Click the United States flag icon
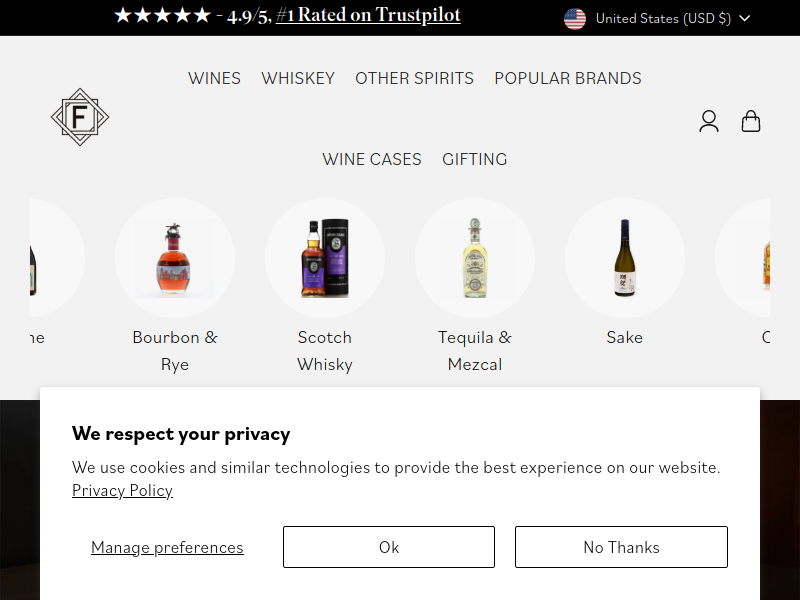 click(x=575, y=18)
